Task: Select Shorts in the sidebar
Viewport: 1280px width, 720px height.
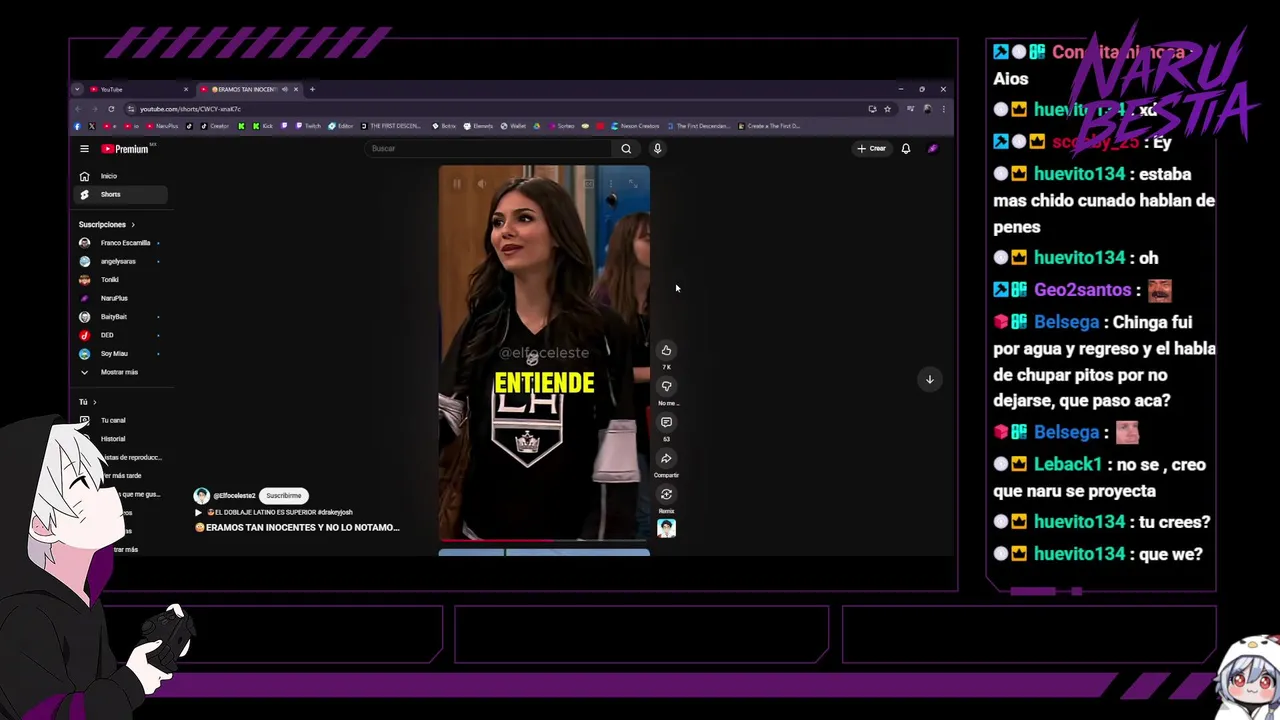Action: (x=122, y=194)
